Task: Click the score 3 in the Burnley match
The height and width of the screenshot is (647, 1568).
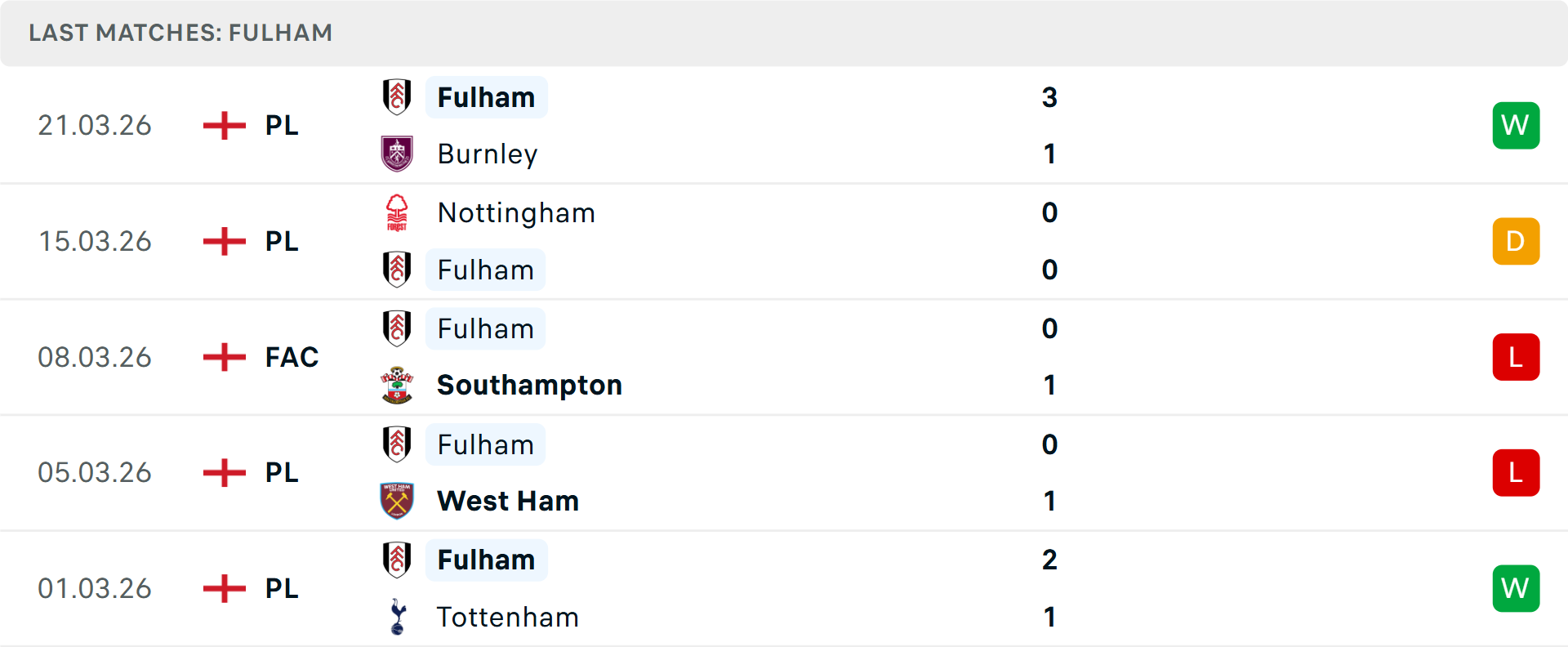Action: [1050, 97]
